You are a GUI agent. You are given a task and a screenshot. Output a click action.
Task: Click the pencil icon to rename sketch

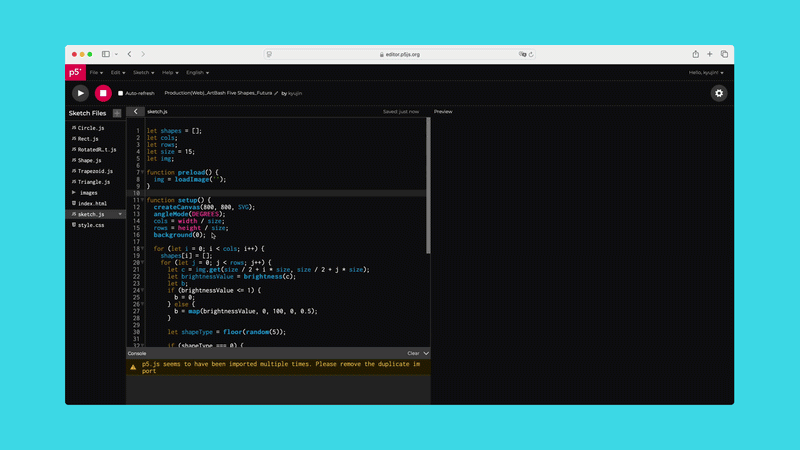point(276,93)
